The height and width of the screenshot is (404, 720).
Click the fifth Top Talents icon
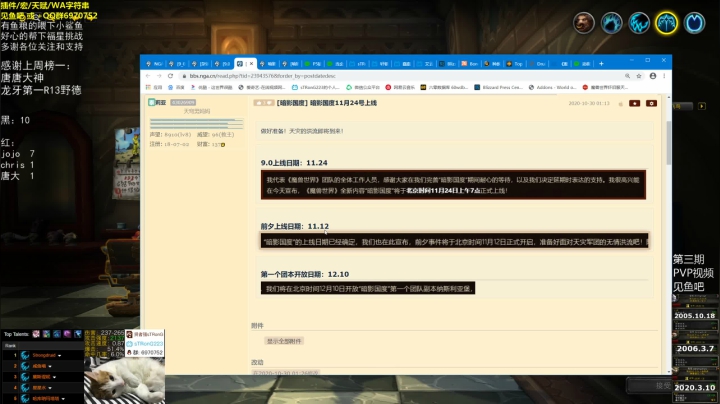78,334
